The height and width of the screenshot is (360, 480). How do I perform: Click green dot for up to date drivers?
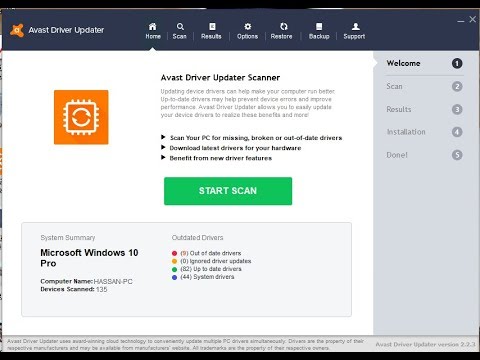pos(174,269)
